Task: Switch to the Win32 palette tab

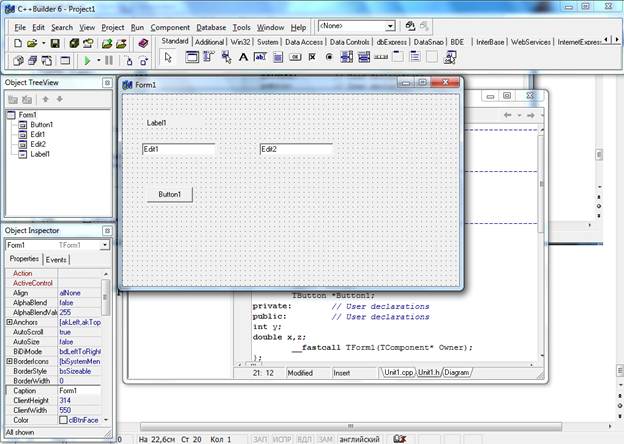Action: tap(240, 42)
